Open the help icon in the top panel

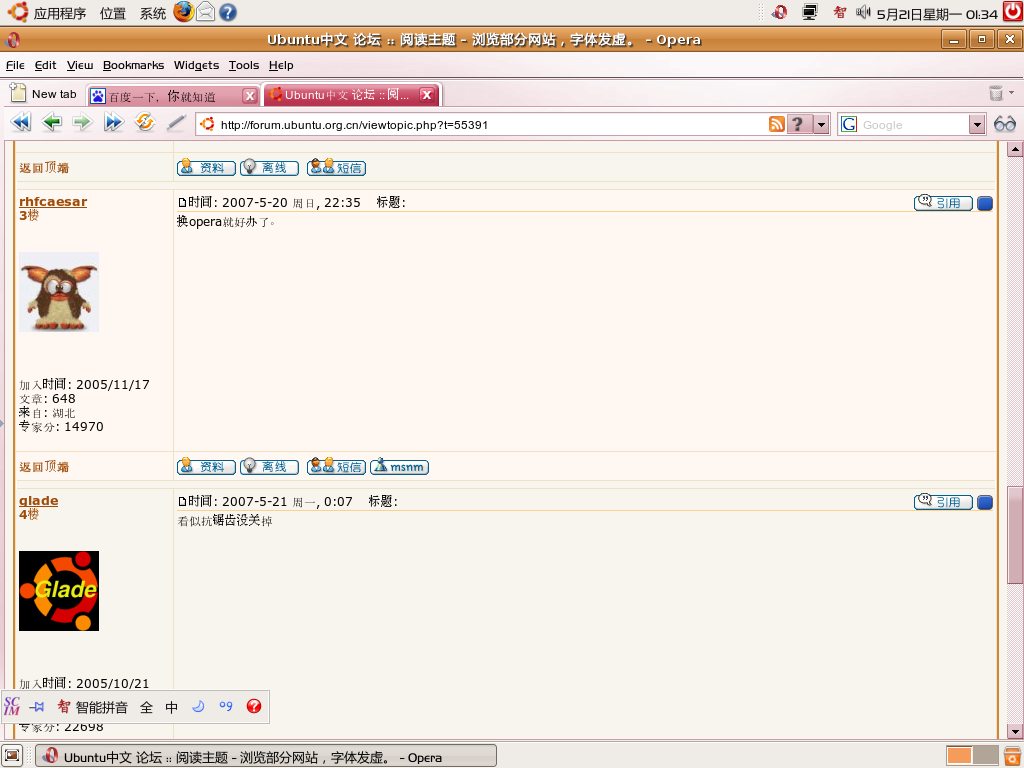pyautogui.click(x=228, y=12)
